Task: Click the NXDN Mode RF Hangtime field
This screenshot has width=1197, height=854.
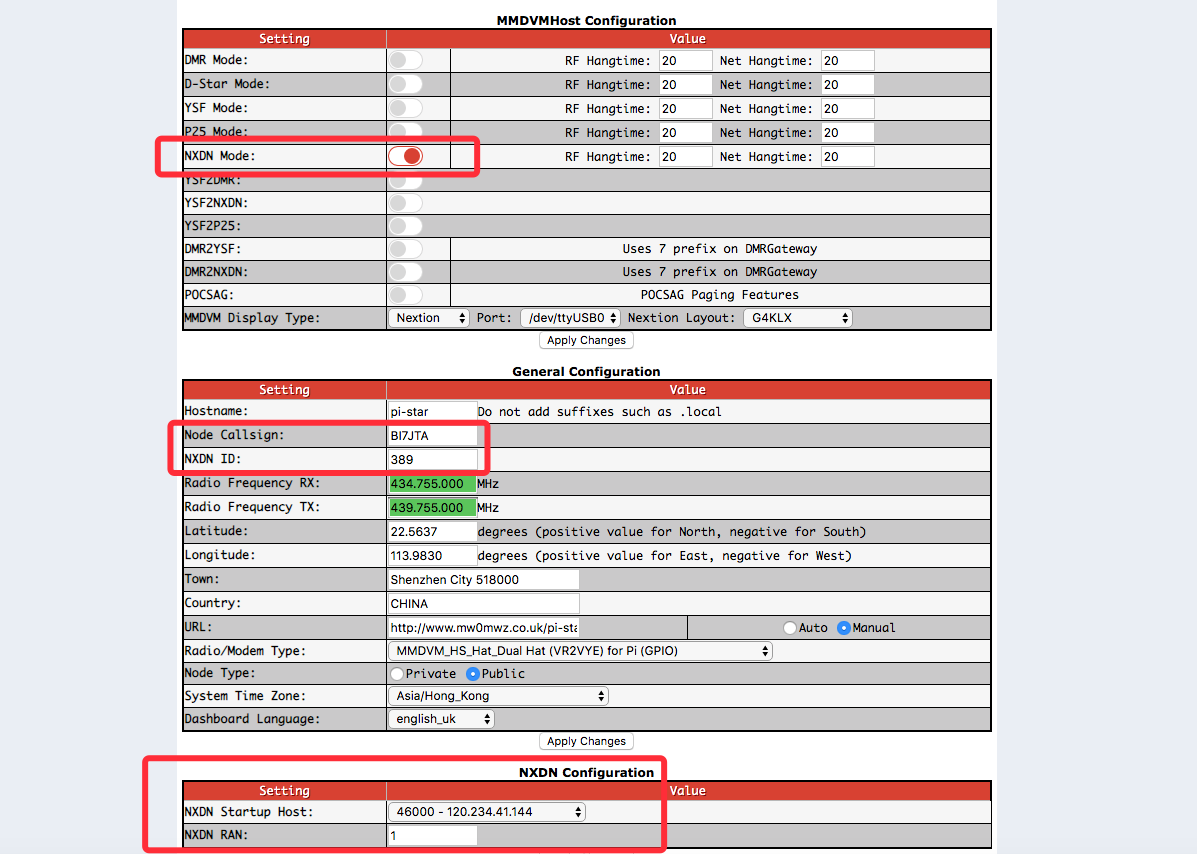Action: tap(686, 156)
